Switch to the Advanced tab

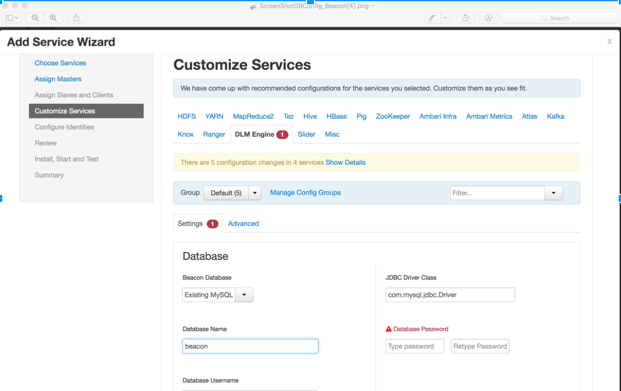coord(243,223)
